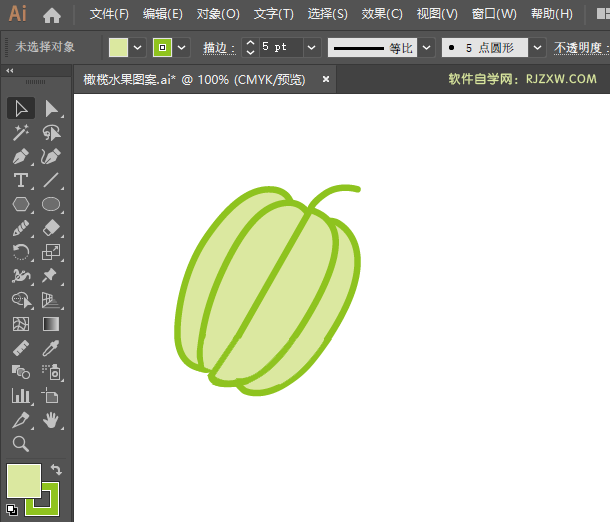Switch to the 橄榄水果图案.ai document tab

click(190, 79)
